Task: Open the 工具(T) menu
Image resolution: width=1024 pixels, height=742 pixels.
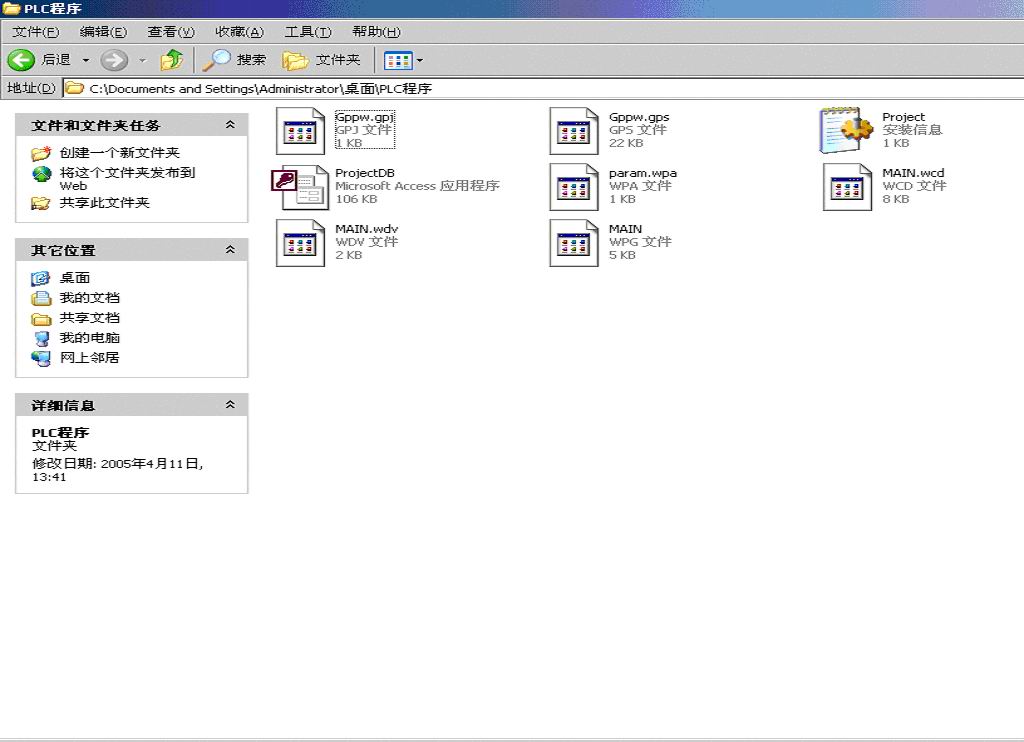Action: pyautogui.click(x=308, y=31)
